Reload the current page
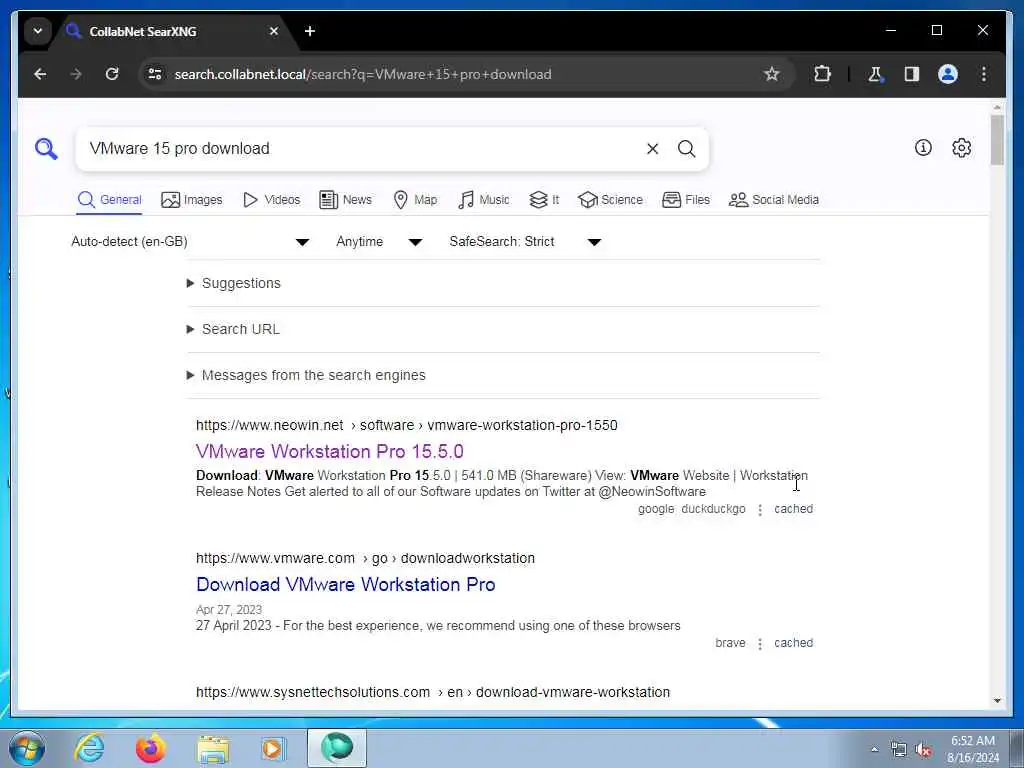This screenshot has width=1024, height=768. (x=112, y=74)
